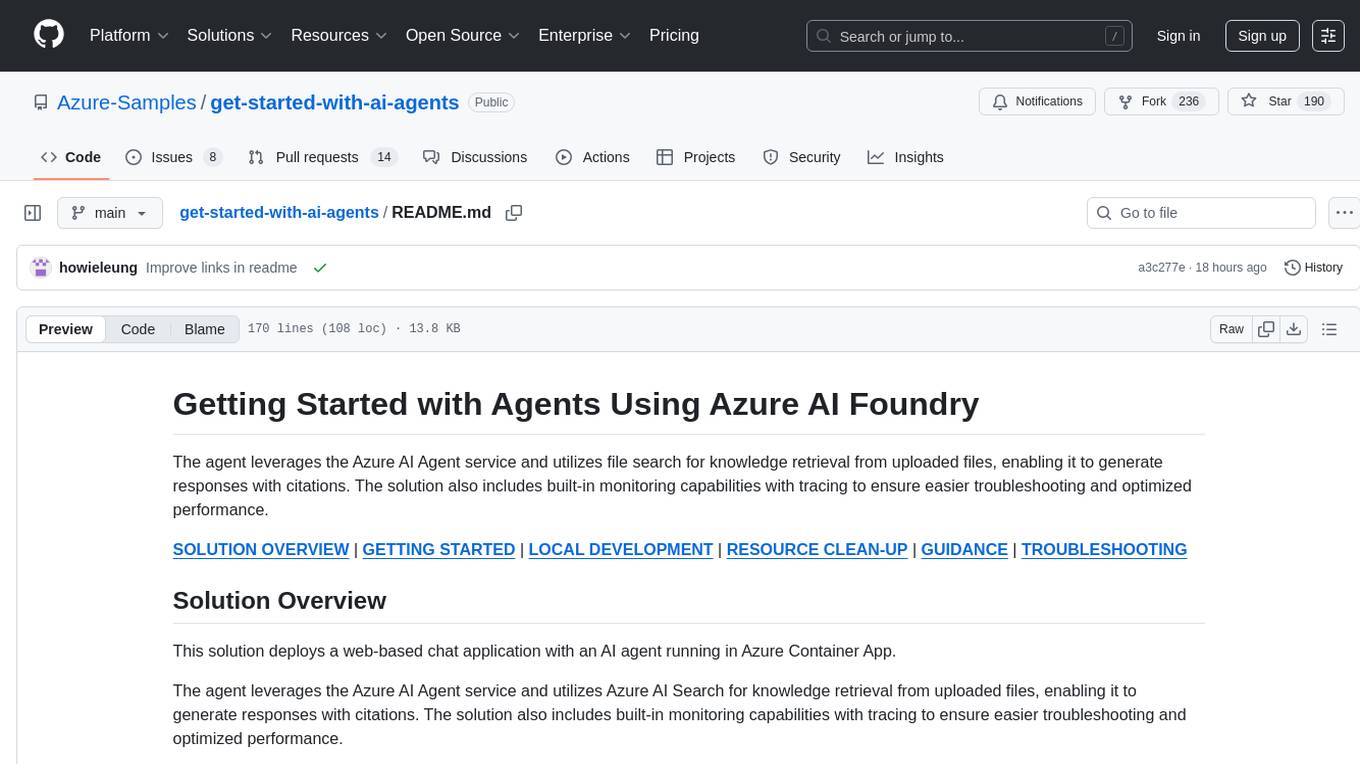Jump to LOCAL DEVELOPMENT section

point(621,549)
